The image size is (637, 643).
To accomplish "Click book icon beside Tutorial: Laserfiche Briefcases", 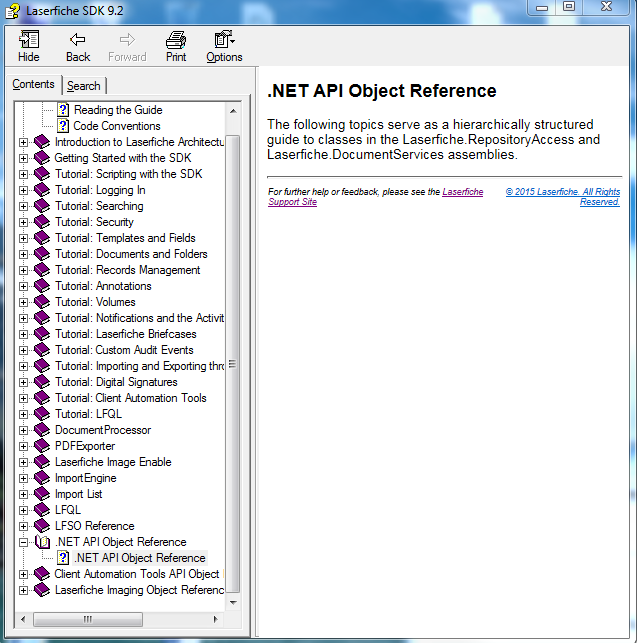I will point(42,333).
